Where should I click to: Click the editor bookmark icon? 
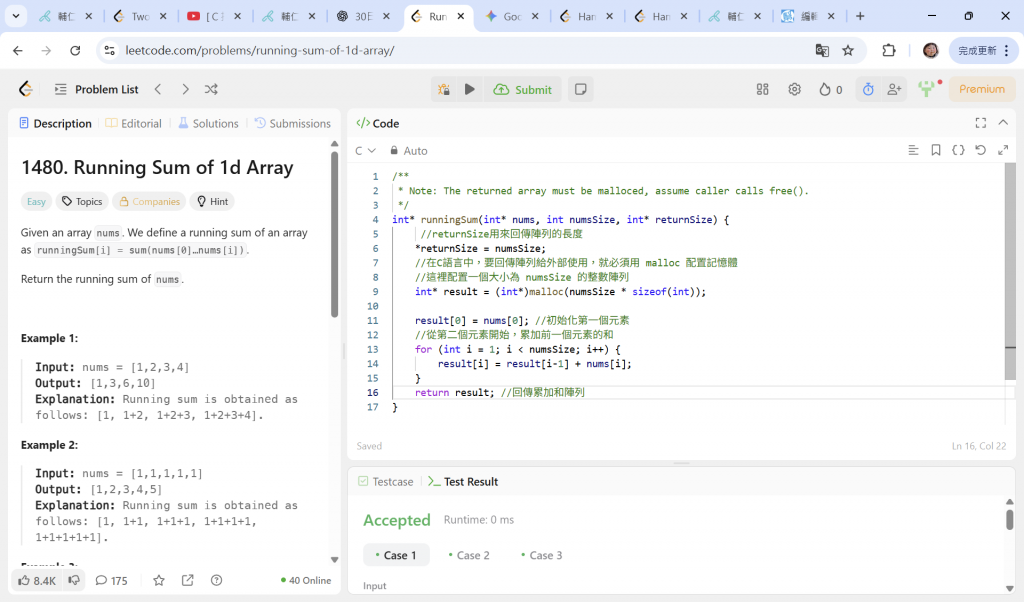coord(935,150)
